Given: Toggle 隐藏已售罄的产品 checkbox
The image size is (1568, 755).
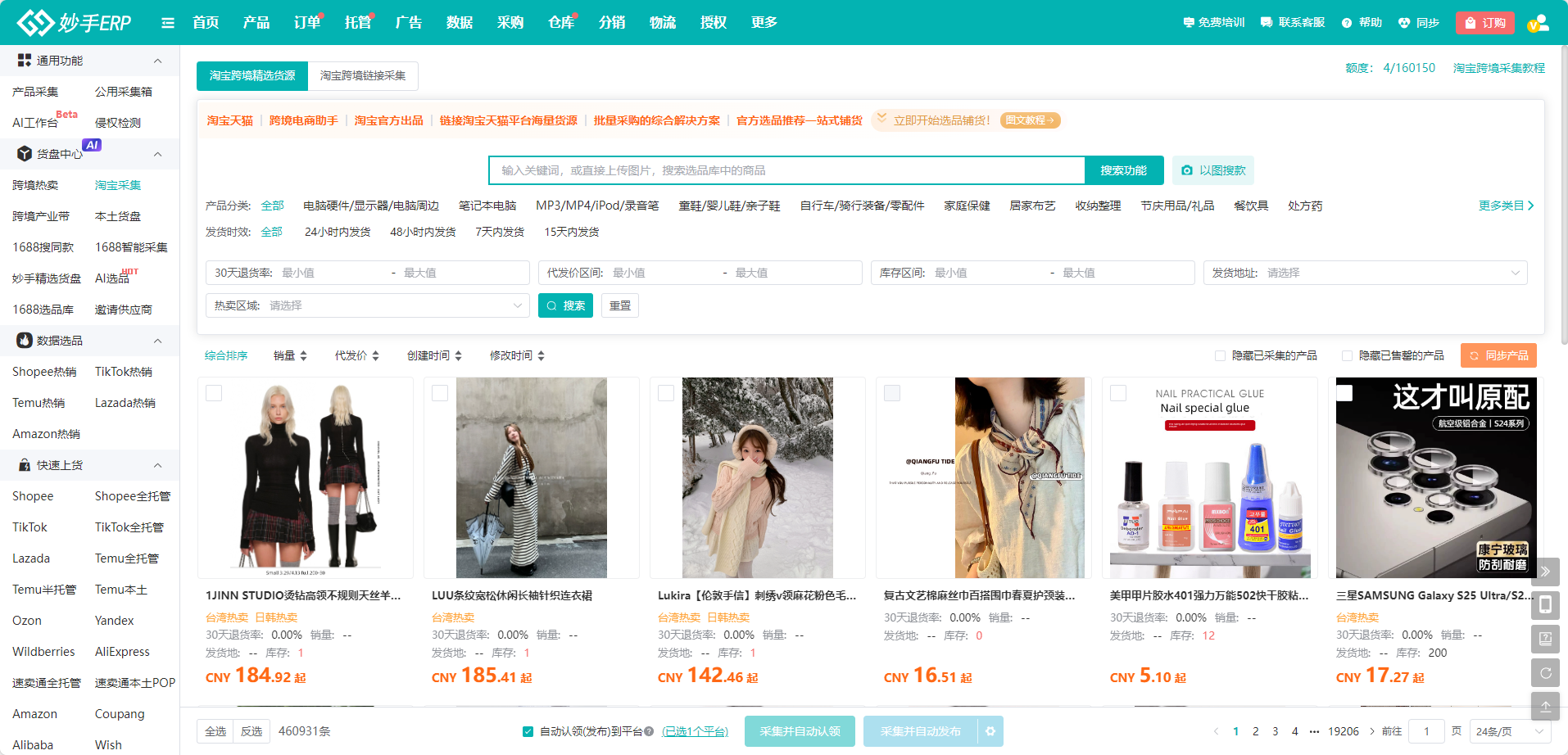Looking at the screenshot, I should click(x=1347, y=355).
